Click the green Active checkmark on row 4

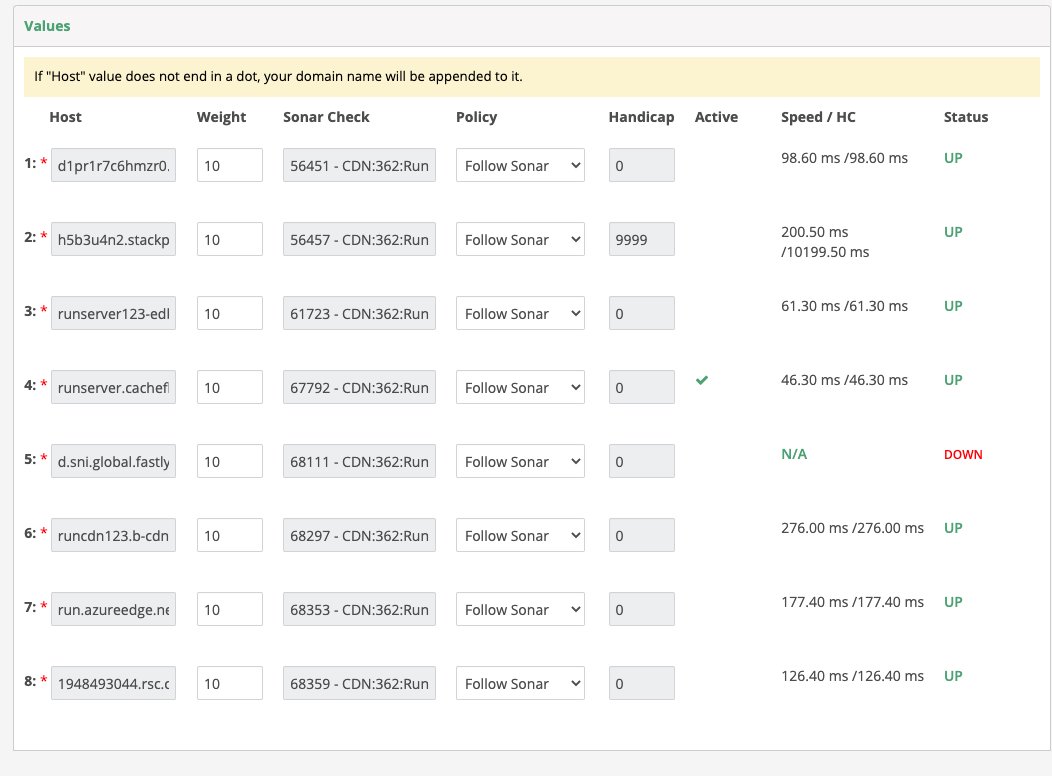[x=701, y=380]
